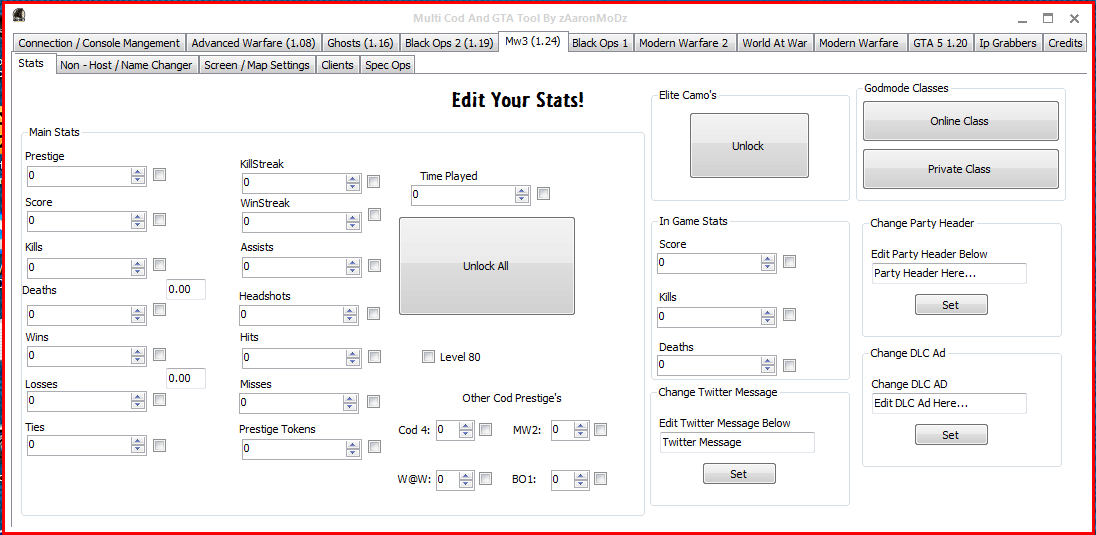Viewport: 1096px width, 535px height.
Task: Increase the W@W prestige spinner
Action: point(466,476)
